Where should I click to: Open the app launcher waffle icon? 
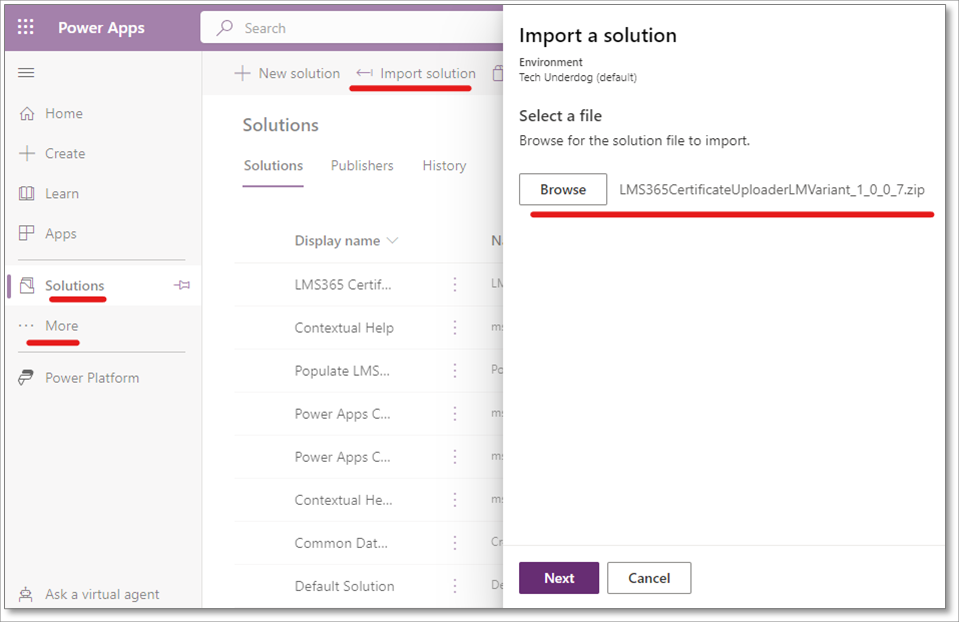click(26, 27)
